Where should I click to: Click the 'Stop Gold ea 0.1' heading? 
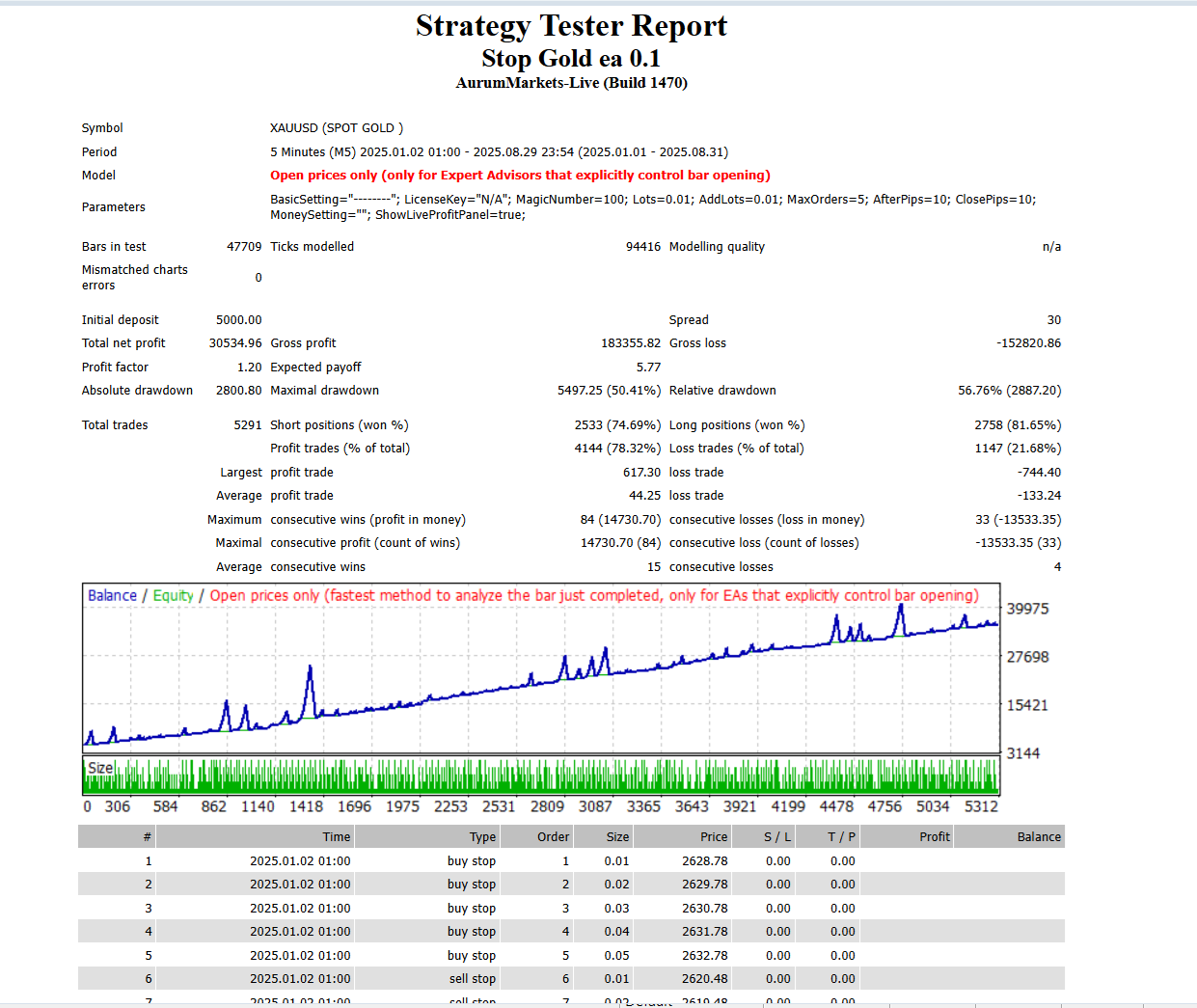(571, 59)
